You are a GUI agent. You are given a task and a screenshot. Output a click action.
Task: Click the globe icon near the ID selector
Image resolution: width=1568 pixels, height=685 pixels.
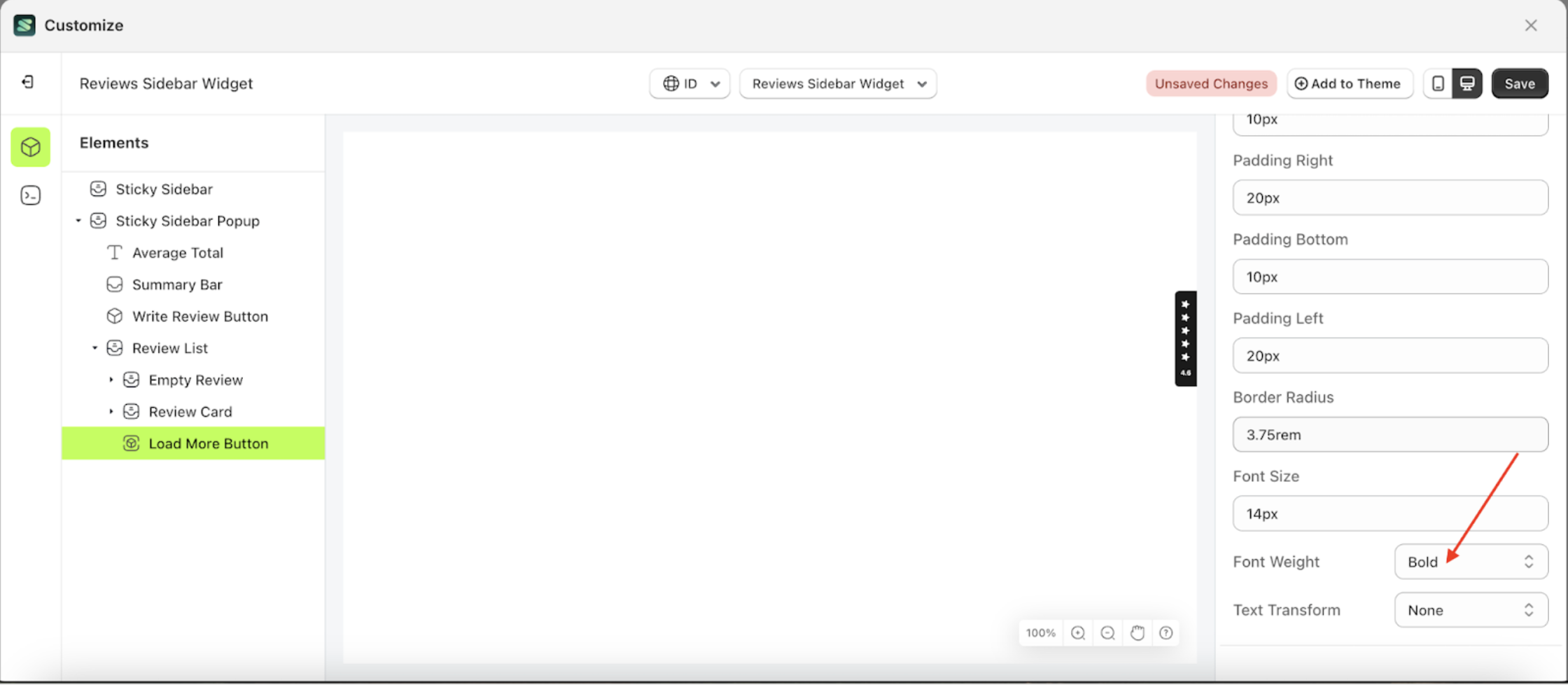[x=671, y=83]
